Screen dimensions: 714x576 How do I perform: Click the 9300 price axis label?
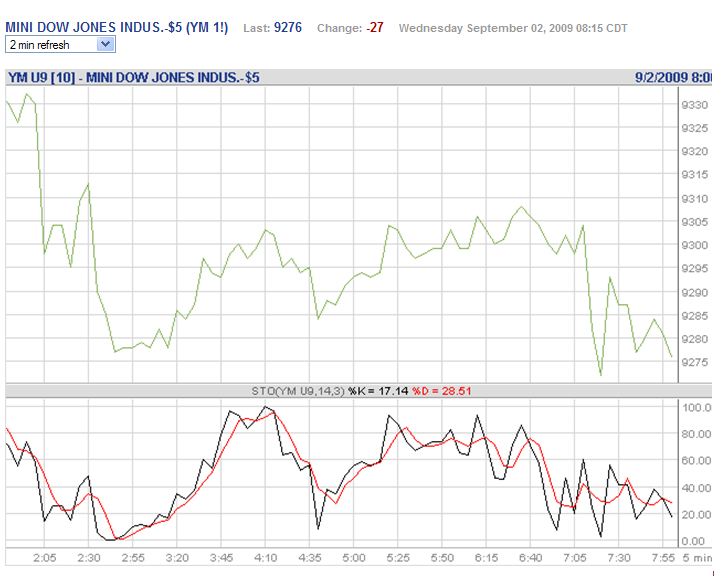click(x=695, y=245)
